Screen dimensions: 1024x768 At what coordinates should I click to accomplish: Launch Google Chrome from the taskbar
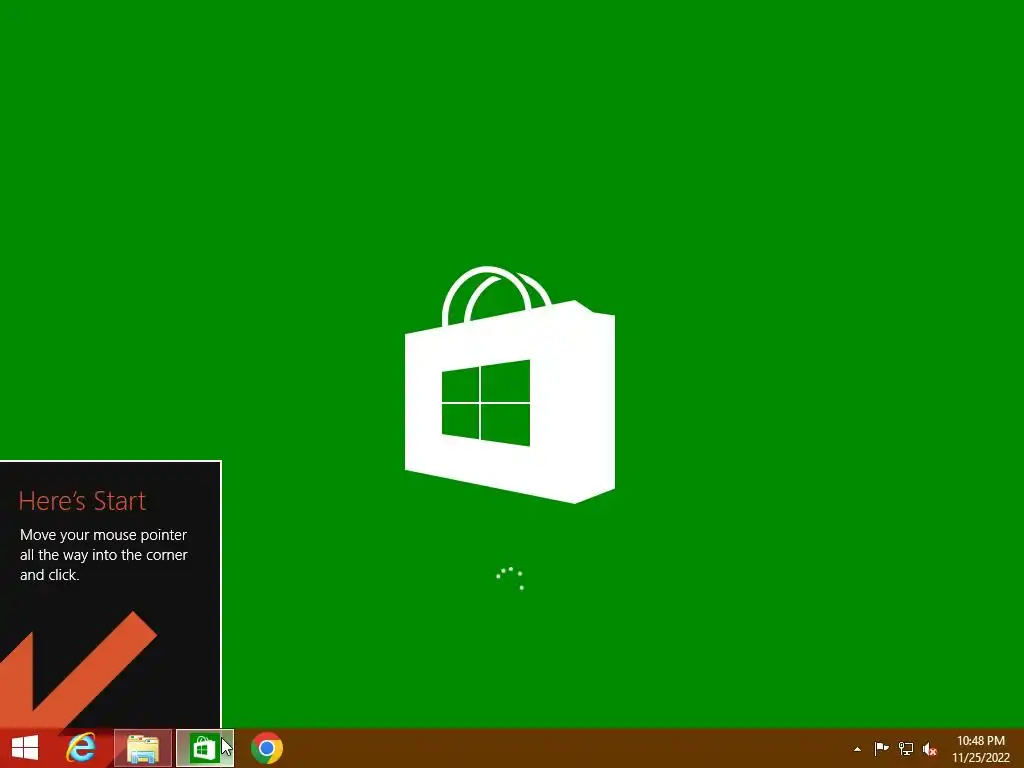click(266, 748)
